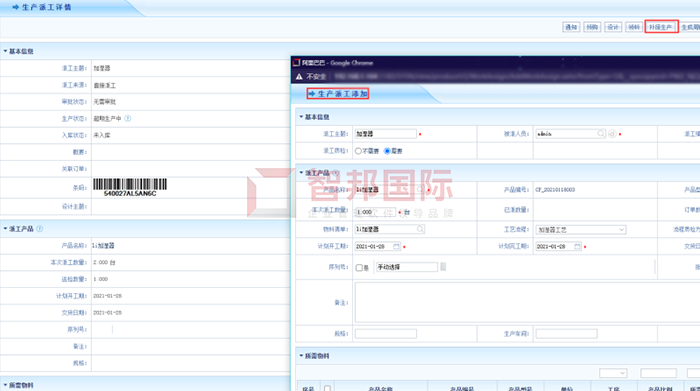Screen dimensions: 700x391
Task: Click the 备注 large text area
Action: tap(527, 302)
